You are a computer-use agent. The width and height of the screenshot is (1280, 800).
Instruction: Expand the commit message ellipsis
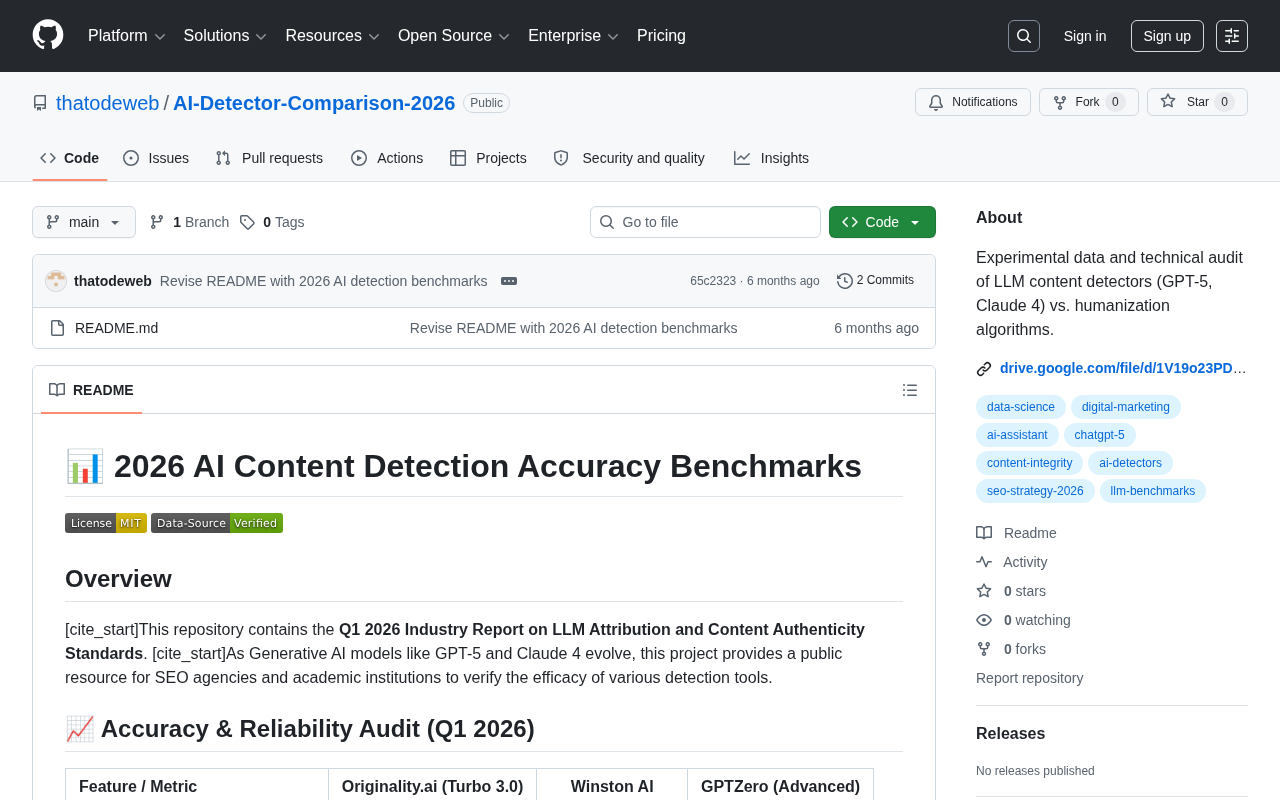point(509,281)
